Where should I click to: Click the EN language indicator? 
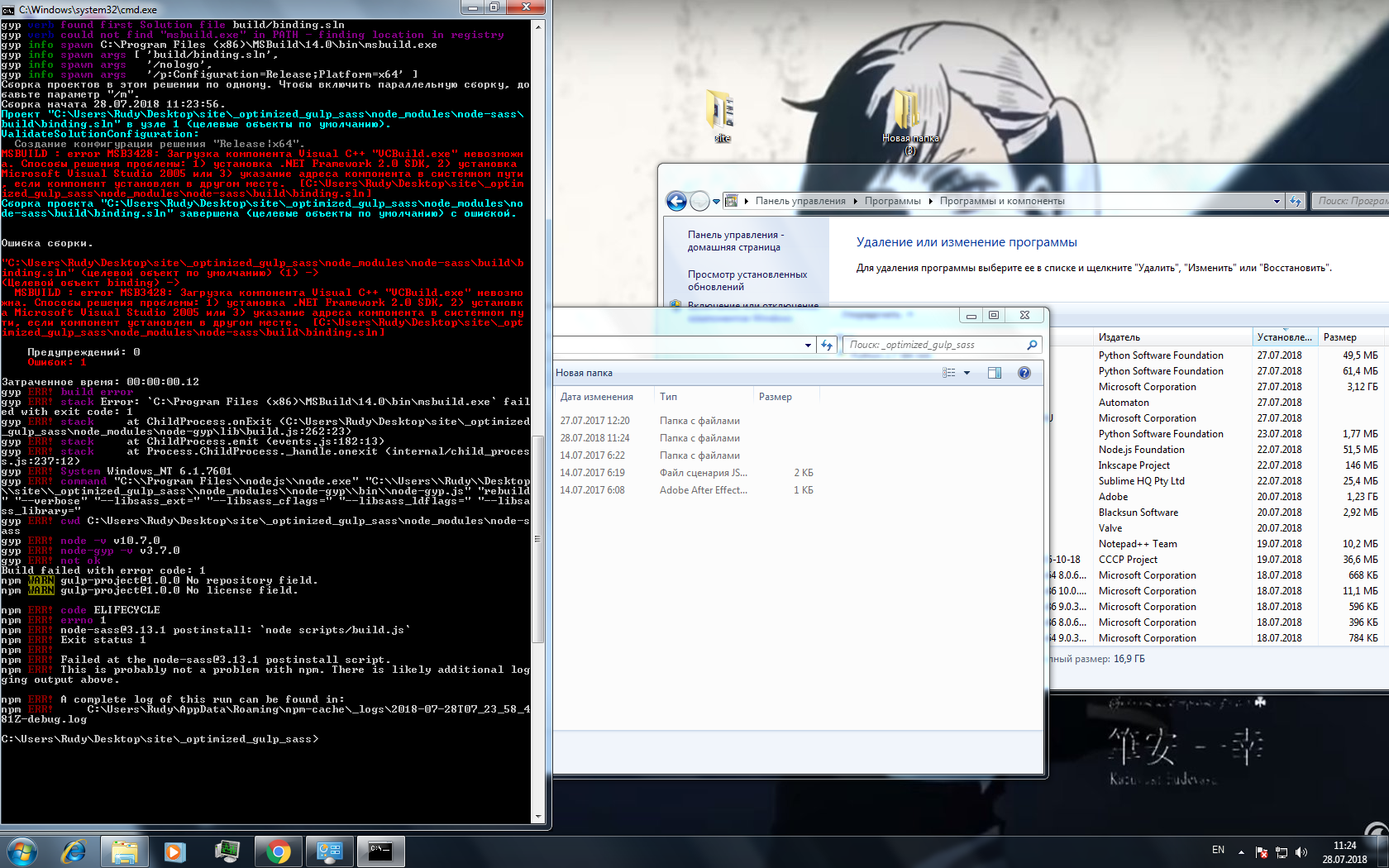(1218, 850)
